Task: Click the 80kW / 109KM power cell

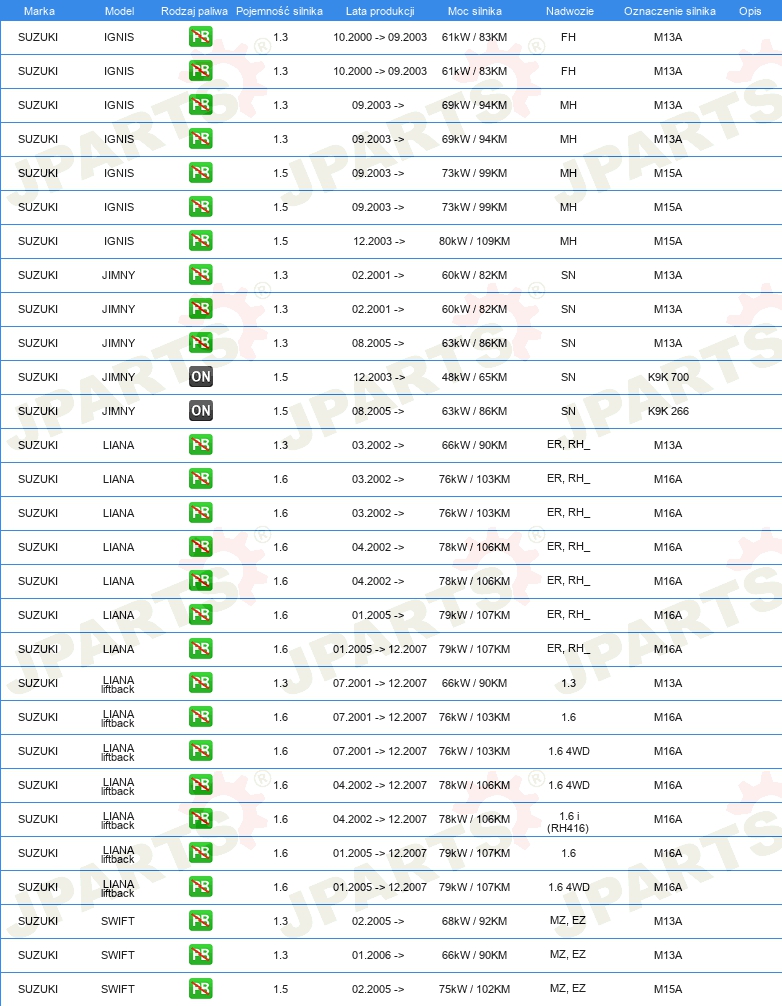Action: point(475,241)
